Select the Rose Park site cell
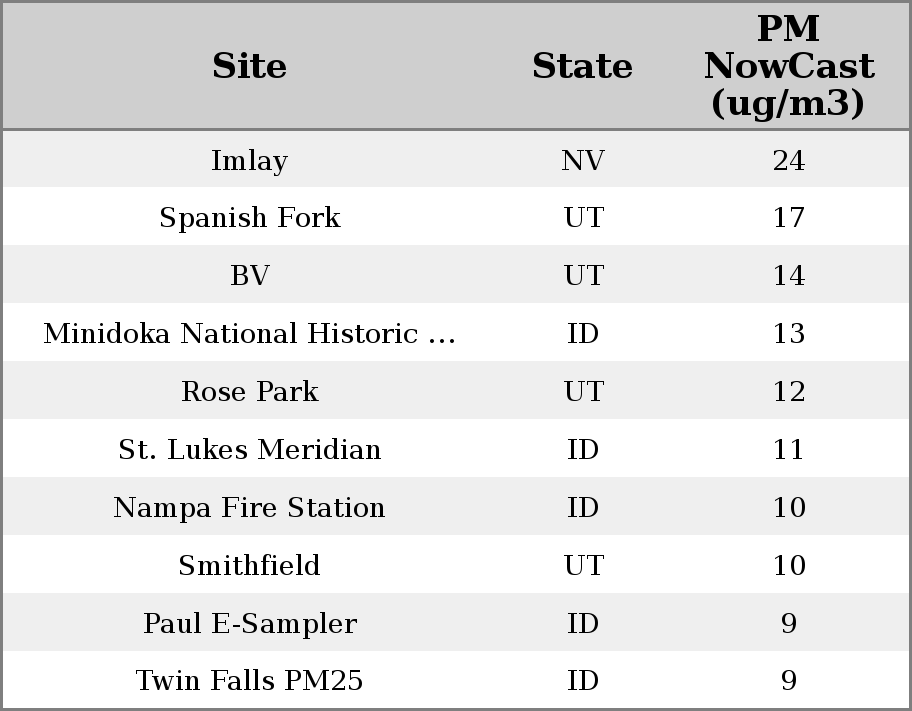The width and height of the screenshot is (912, 711). tap(249, 392)
